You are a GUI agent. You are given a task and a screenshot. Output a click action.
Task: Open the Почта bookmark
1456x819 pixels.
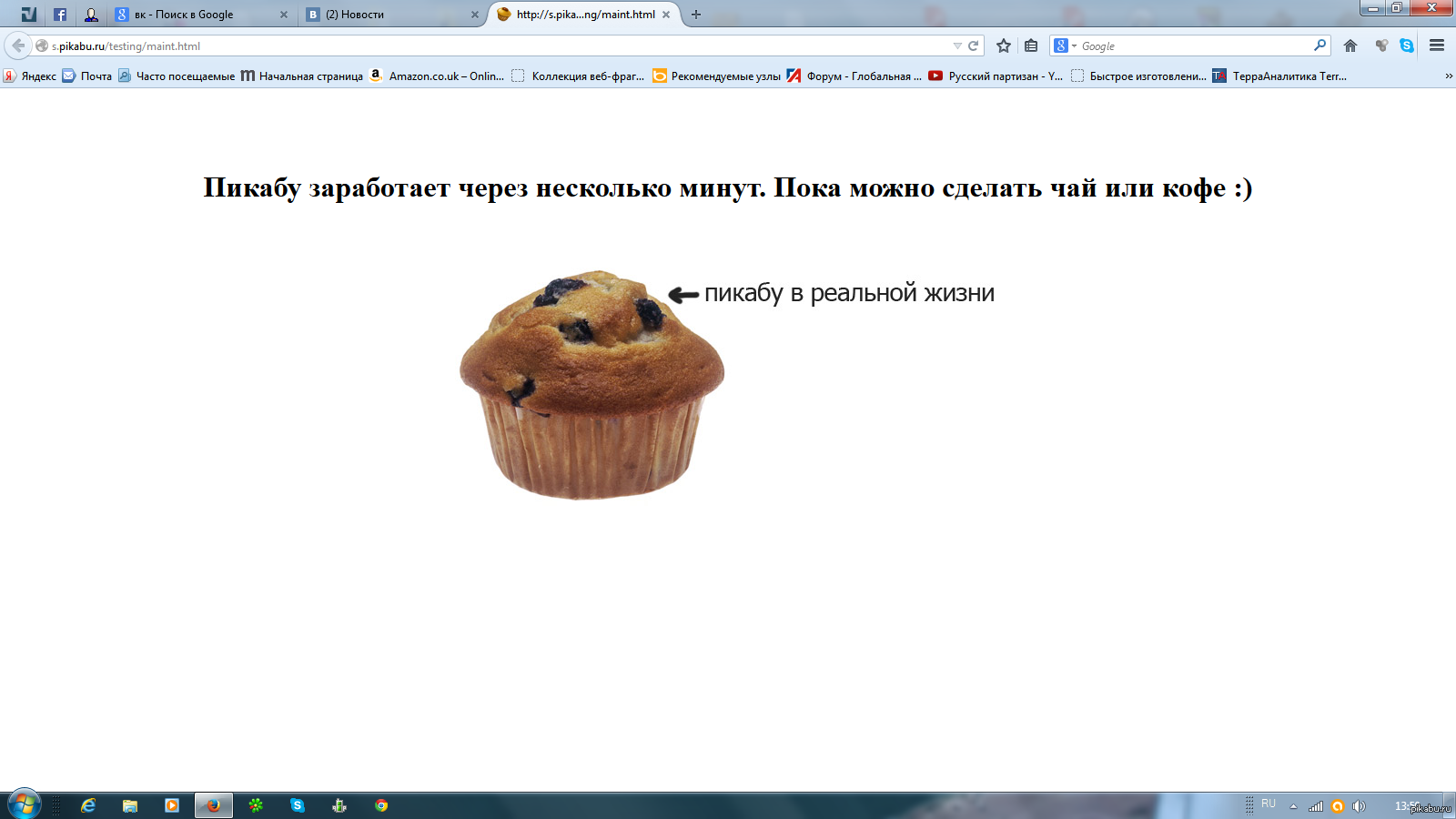(x=86, y=76)
